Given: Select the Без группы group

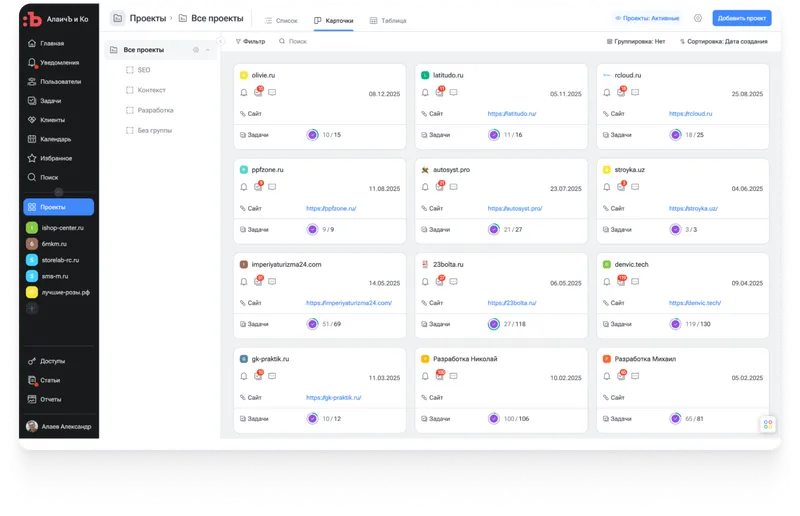Looking at the screenshot, I should click(149, 131).
